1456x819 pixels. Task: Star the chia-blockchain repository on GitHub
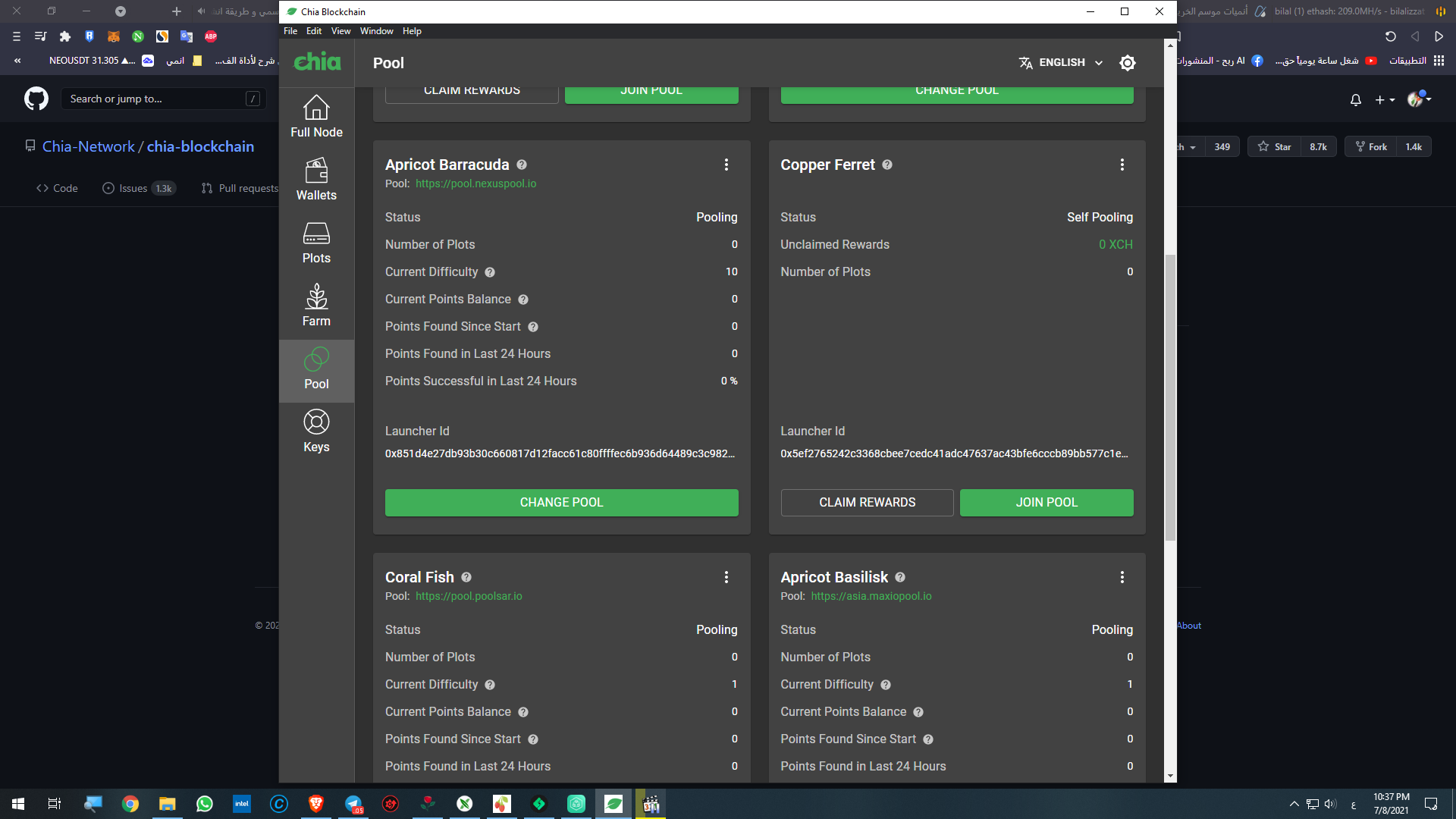1275,146
